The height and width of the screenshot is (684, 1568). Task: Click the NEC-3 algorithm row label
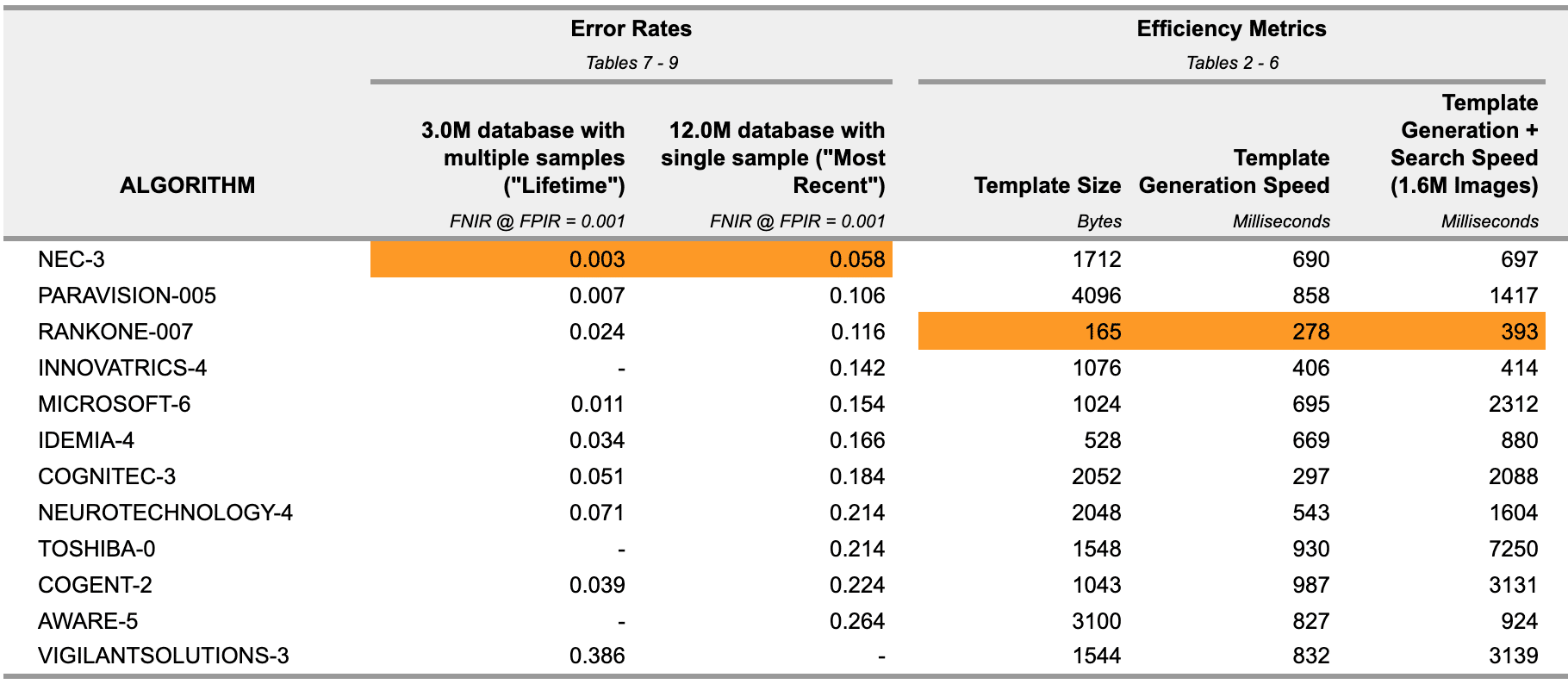pos(72,259)
